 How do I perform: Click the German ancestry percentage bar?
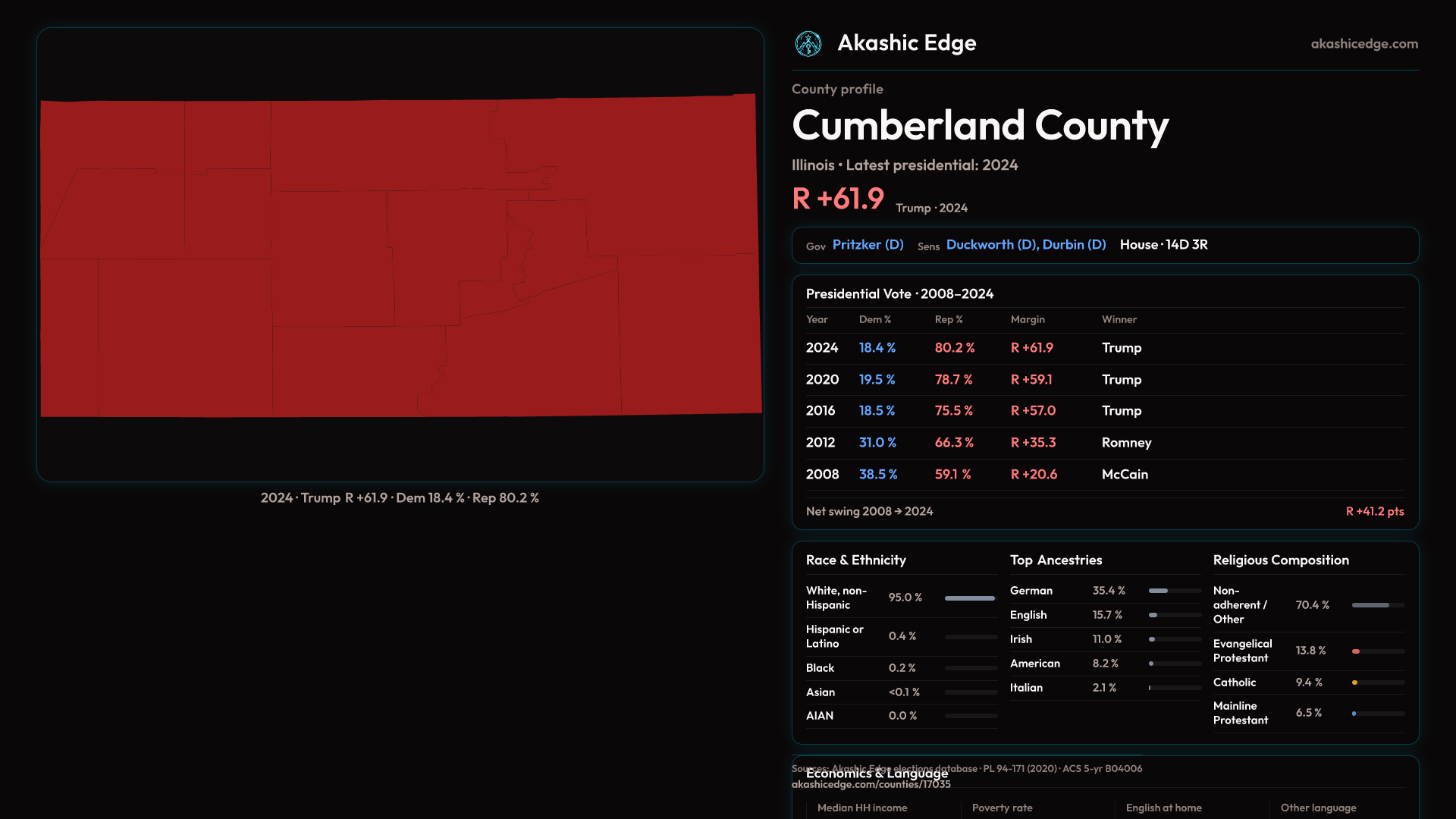(1158, 591)
